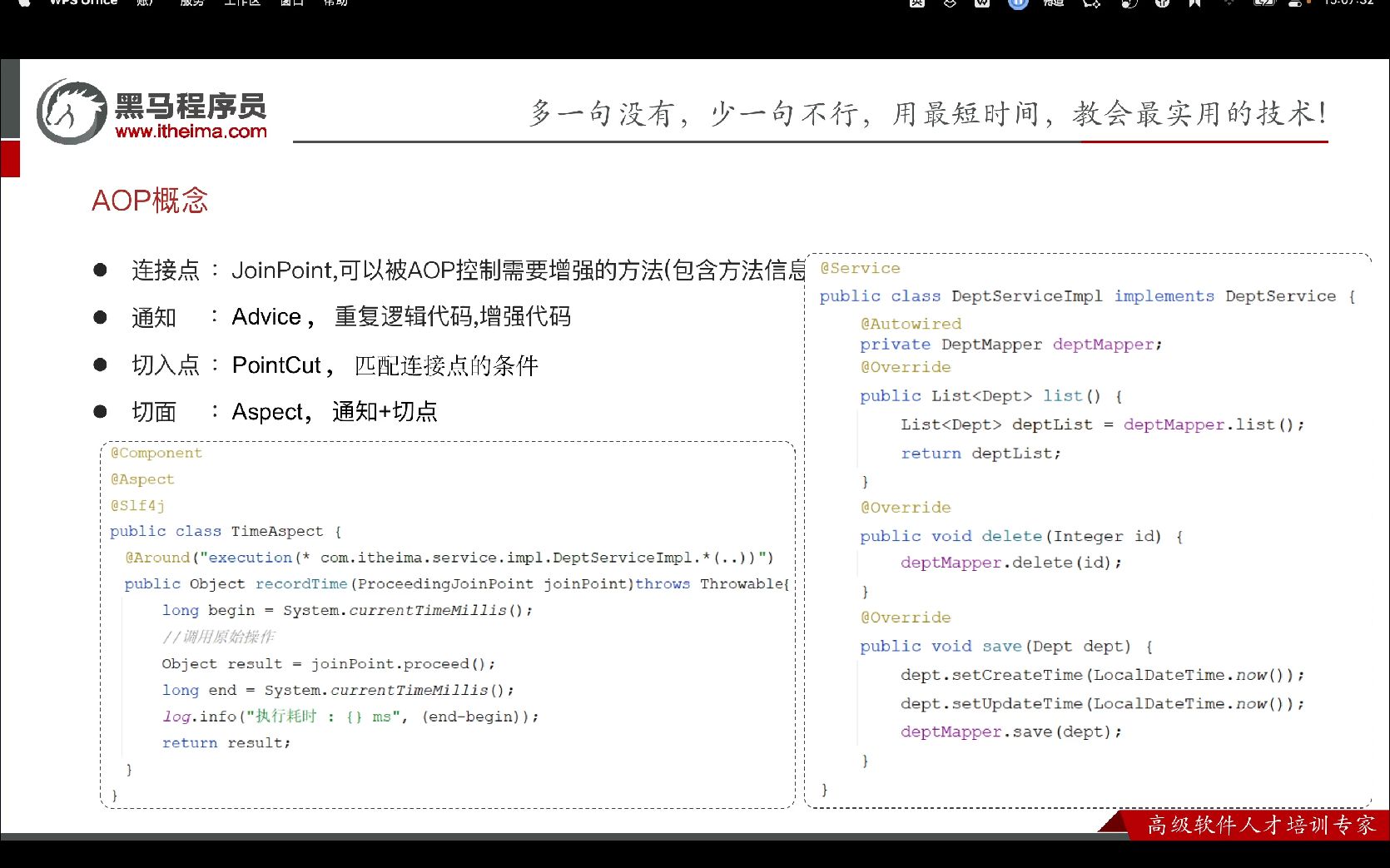The image size is (1390, 868).
Task: Click the //调用原始操作 comment
Action: coord(218,637)
